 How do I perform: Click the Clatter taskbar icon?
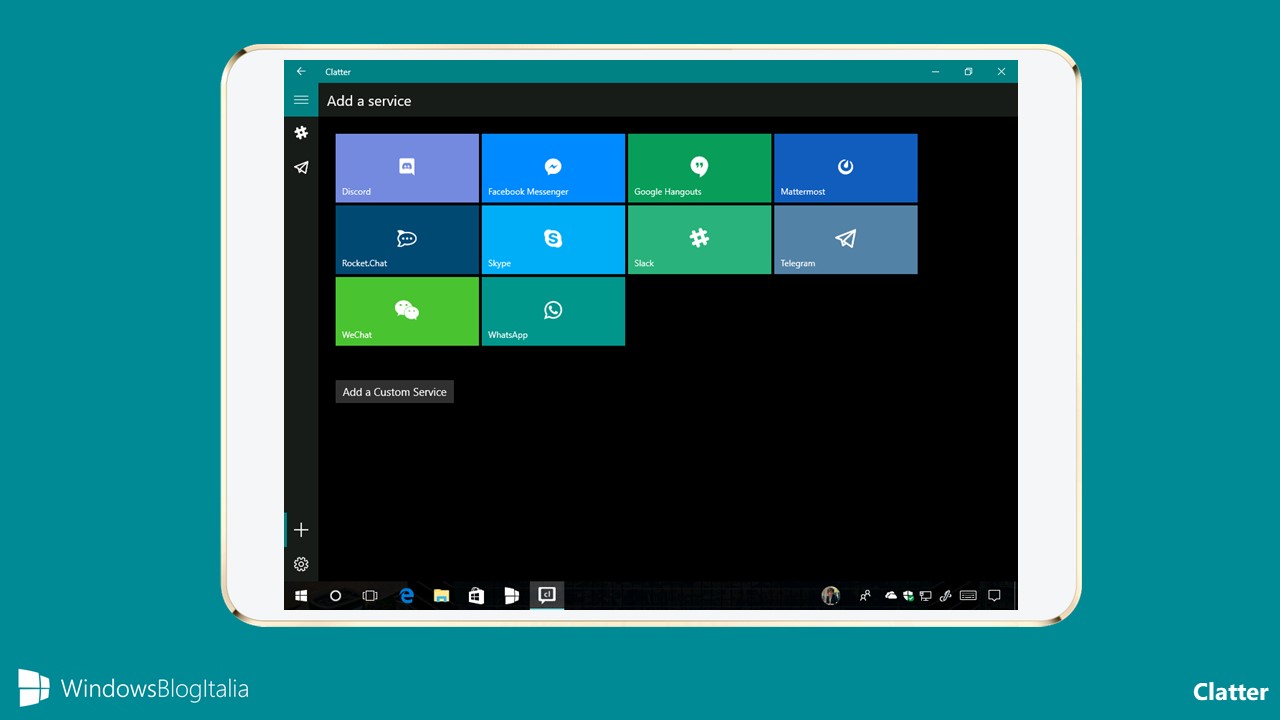click(x=547, y=595)
